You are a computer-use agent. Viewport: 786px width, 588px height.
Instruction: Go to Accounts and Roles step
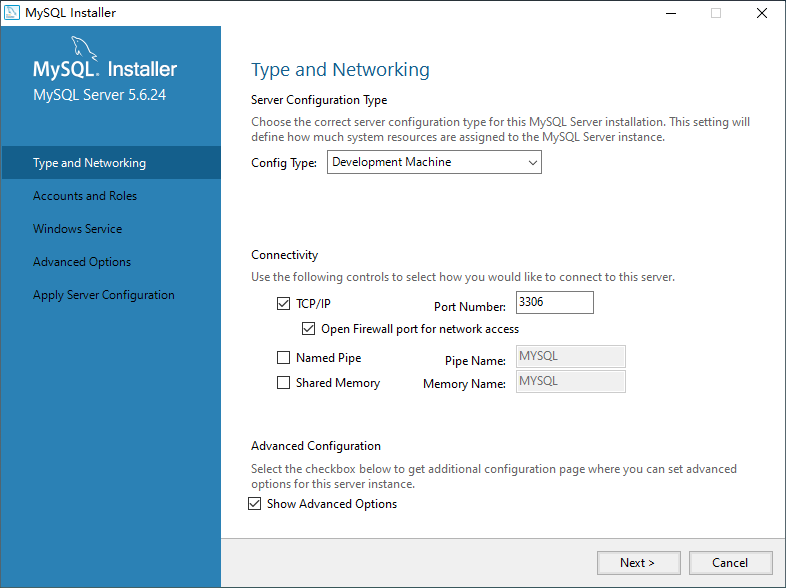pyautogui.click(x=85, y=196)
